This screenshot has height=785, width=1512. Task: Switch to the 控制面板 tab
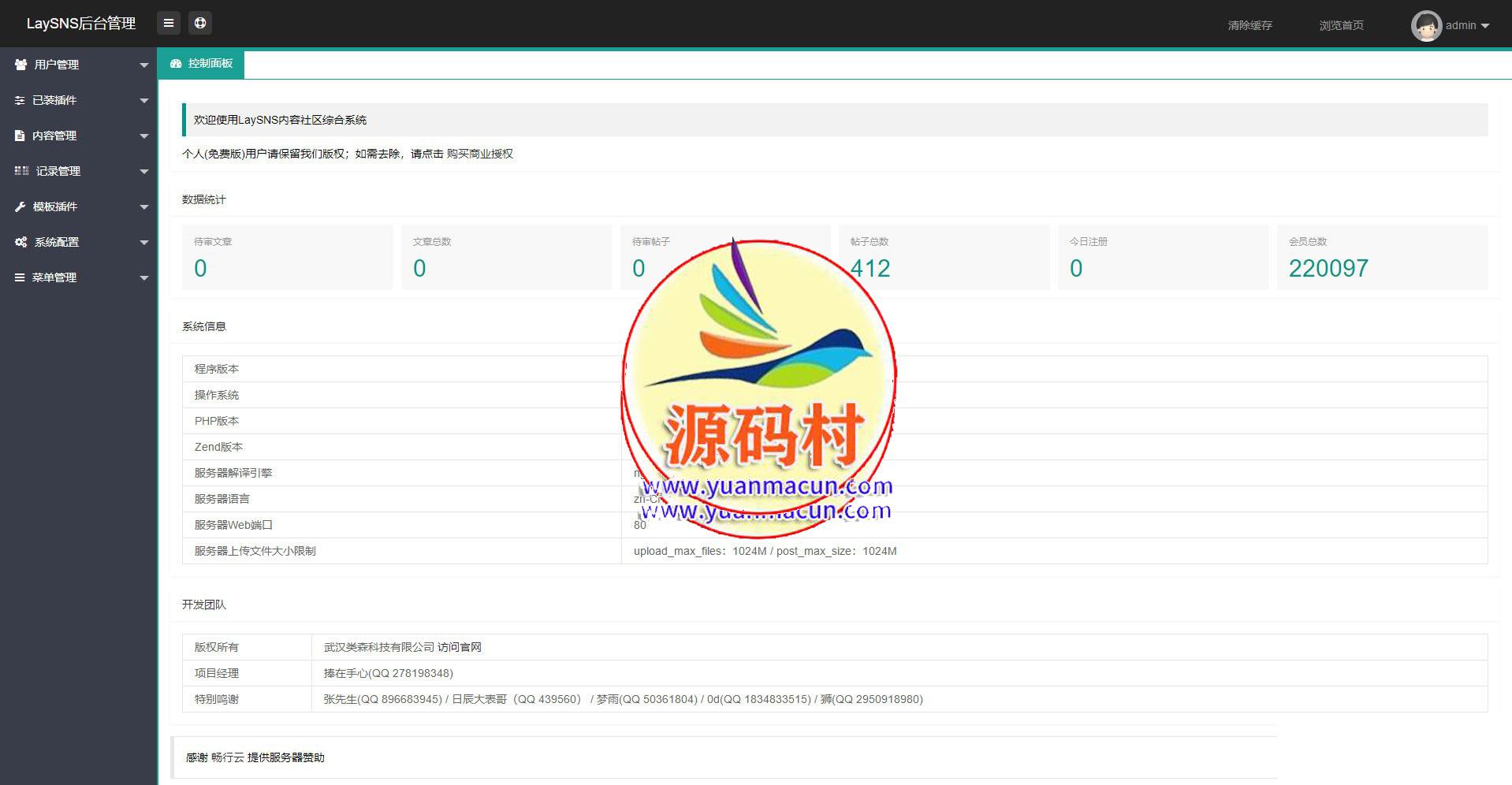(201, 64)
